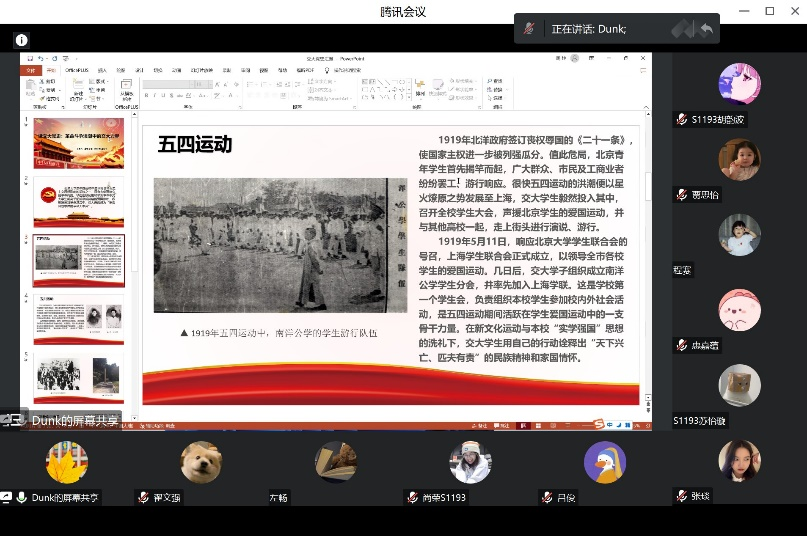
Task: Select 吕俊's duck avatar
Action: (x=604, y=462)
